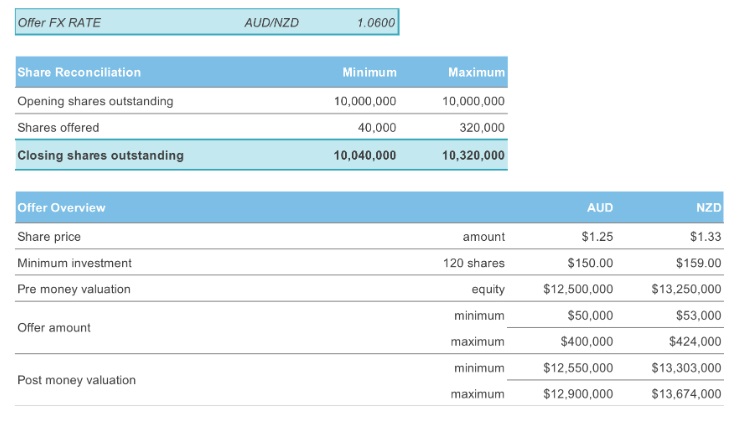Select the Offer Overview header
This screenshot has width=739, height=423.
pyautogui.click(x=61, y=208)
